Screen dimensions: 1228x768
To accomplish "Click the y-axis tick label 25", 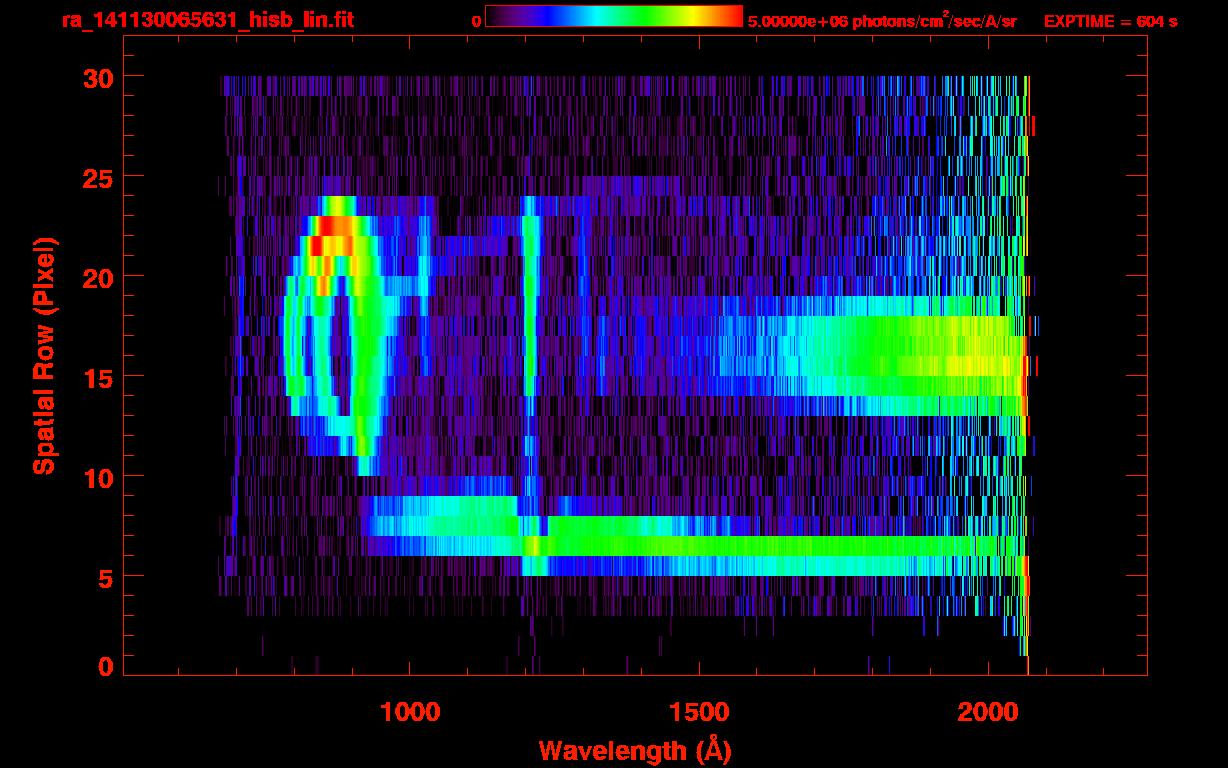I will coord(97,177).
